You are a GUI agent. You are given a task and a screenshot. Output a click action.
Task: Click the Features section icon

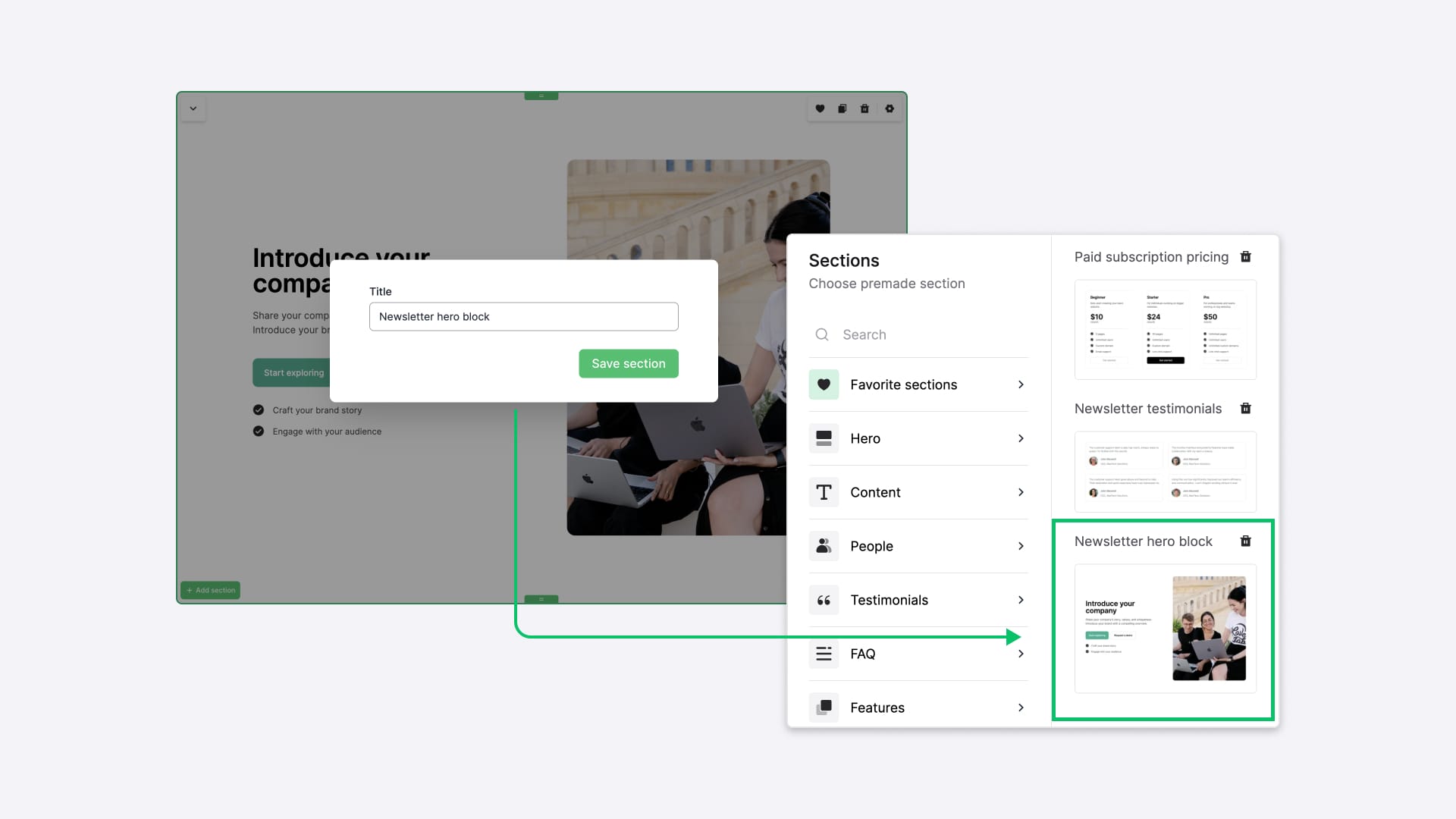(x=823, y=707)
